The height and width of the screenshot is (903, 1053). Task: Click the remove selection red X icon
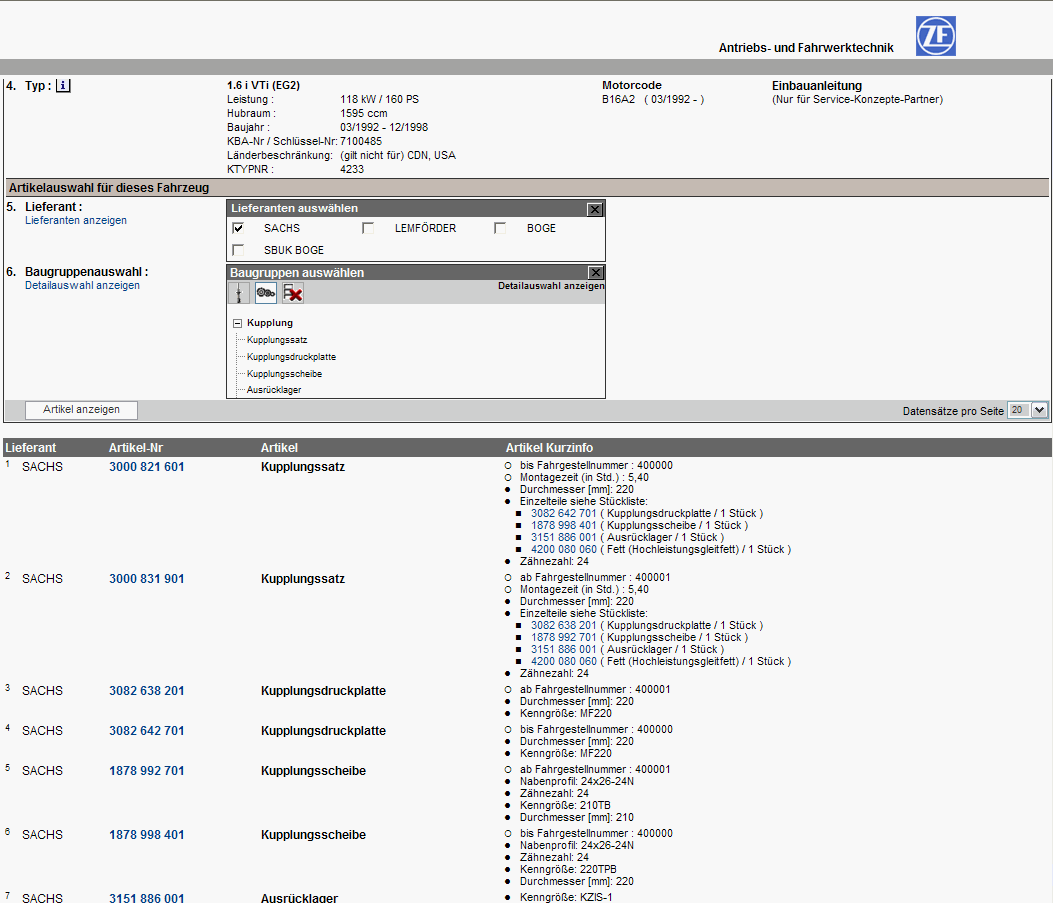click(293, 293)
